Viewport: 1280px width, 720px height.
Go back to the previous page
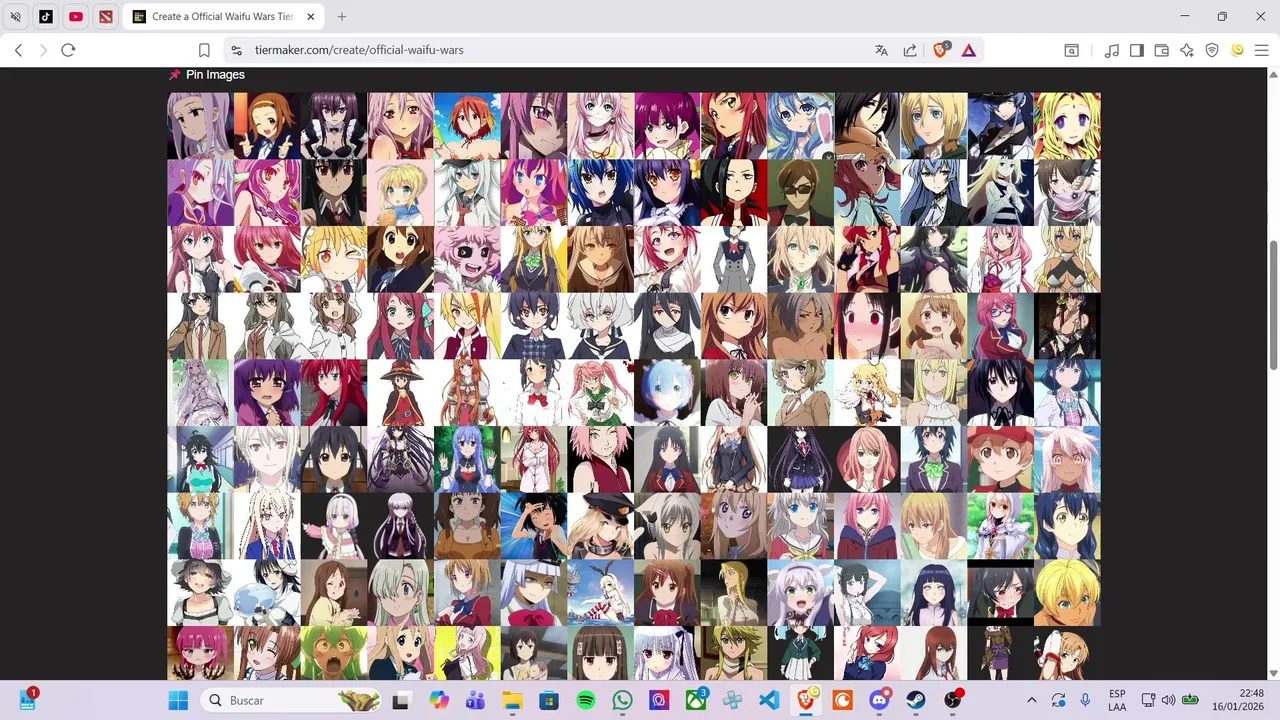(18, 50)
